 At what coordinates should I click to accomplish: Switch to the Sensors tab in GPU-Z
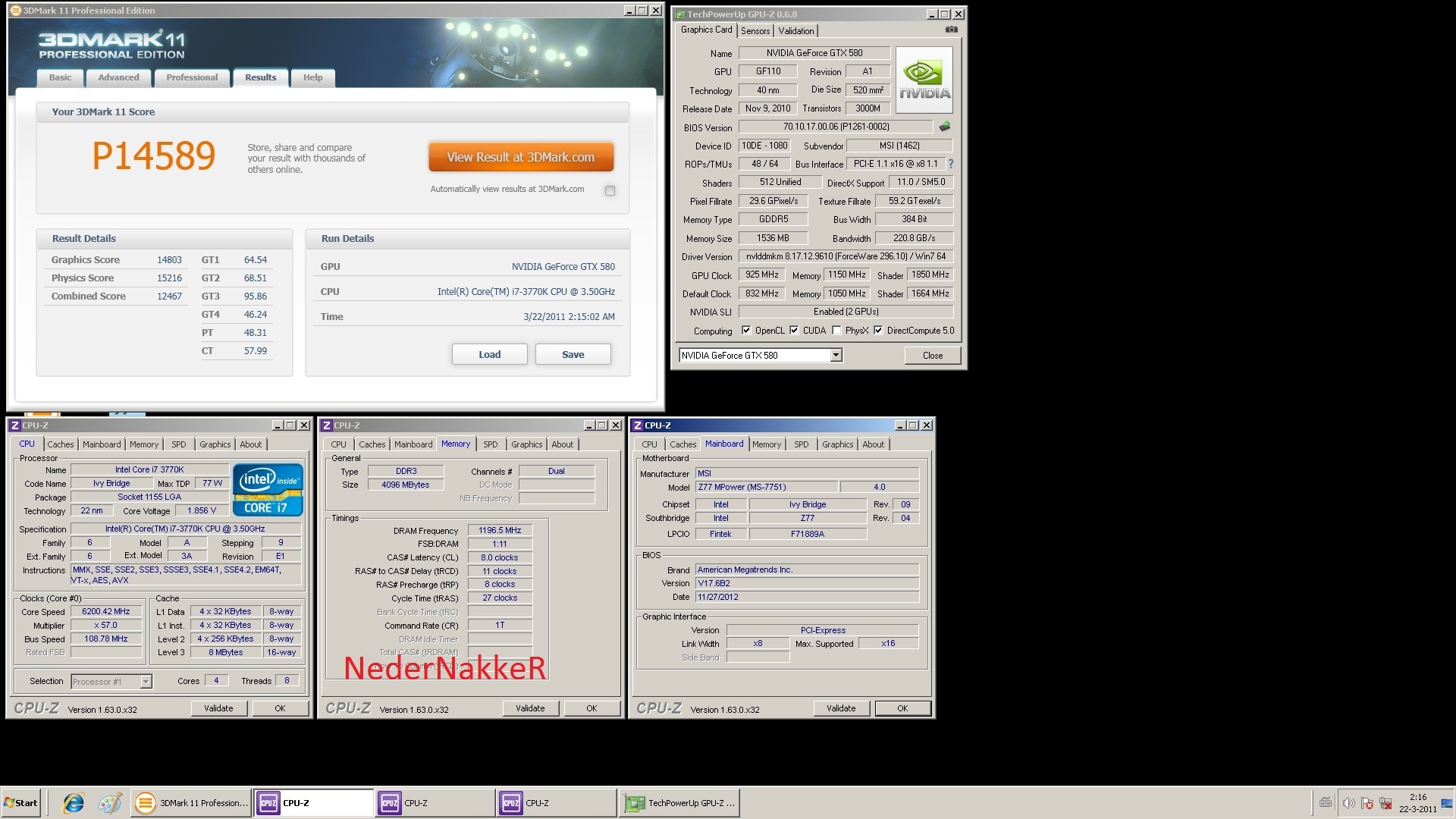pos(755,31)
